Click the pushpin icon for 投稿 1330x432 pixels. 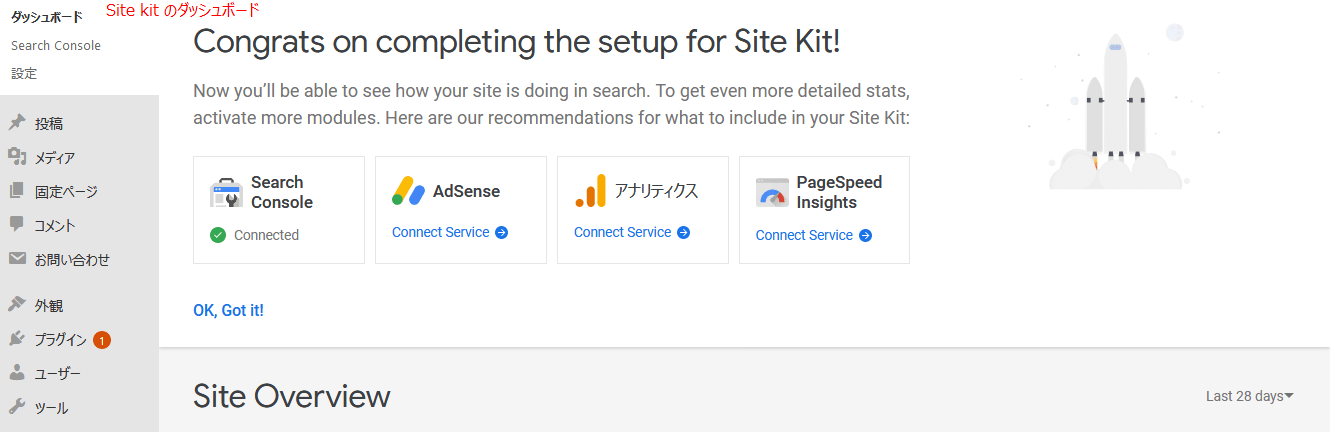[17, 123]
